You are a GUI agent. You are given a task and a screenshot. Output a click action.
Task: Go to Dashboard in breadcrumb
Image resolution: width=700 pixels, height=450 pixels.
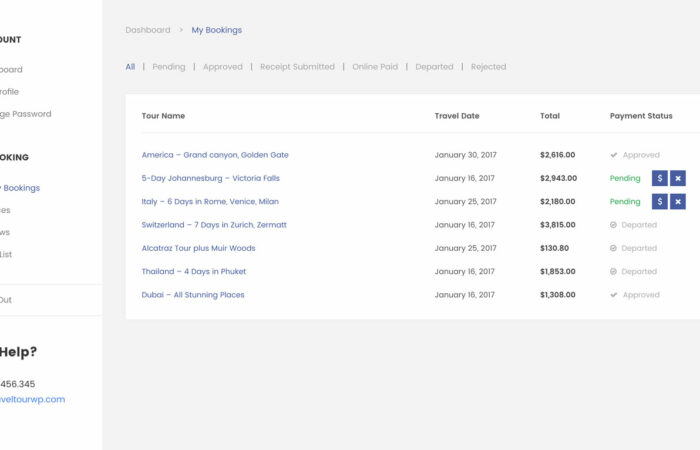[147, 30]
